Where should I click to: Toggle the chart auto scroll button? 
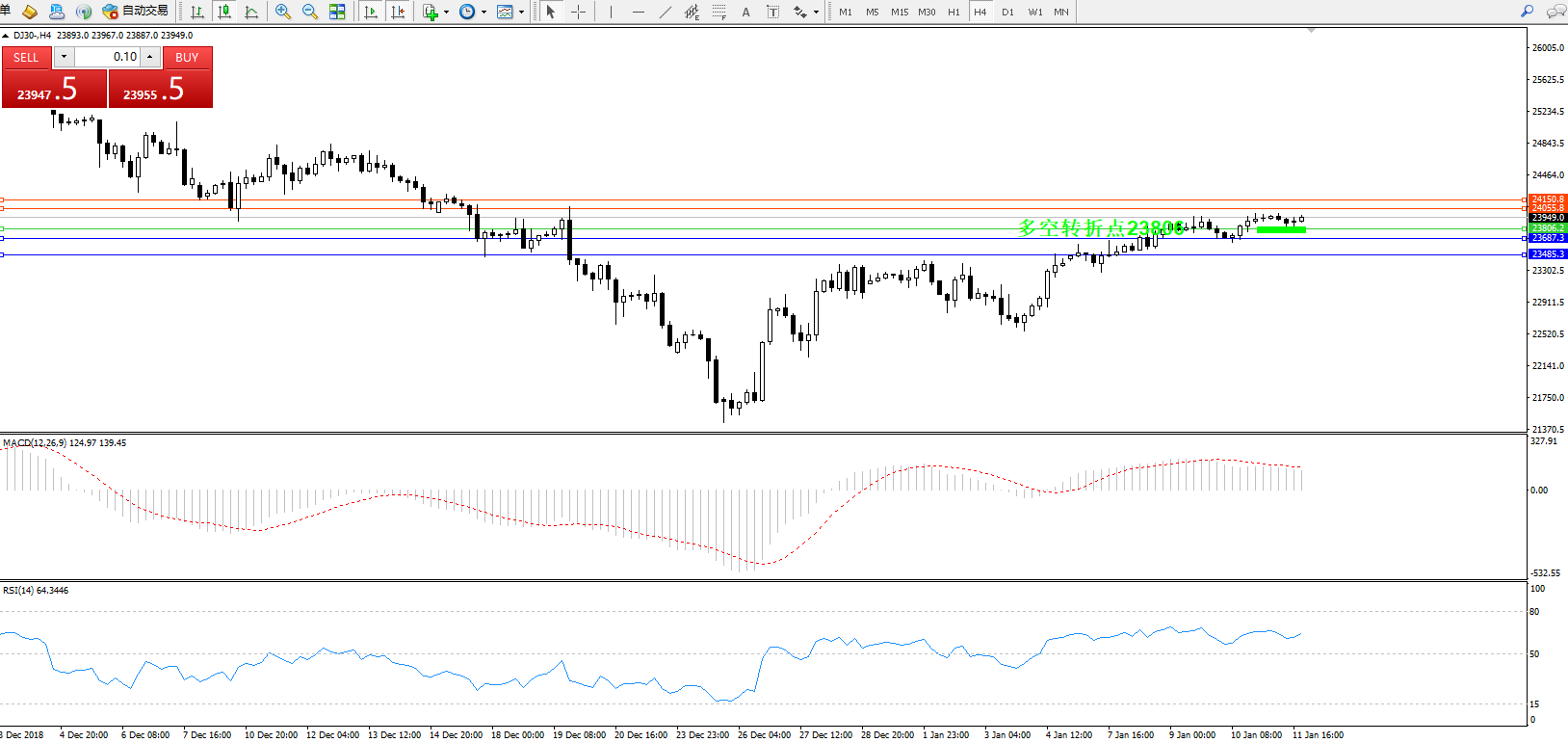[371, 12]
